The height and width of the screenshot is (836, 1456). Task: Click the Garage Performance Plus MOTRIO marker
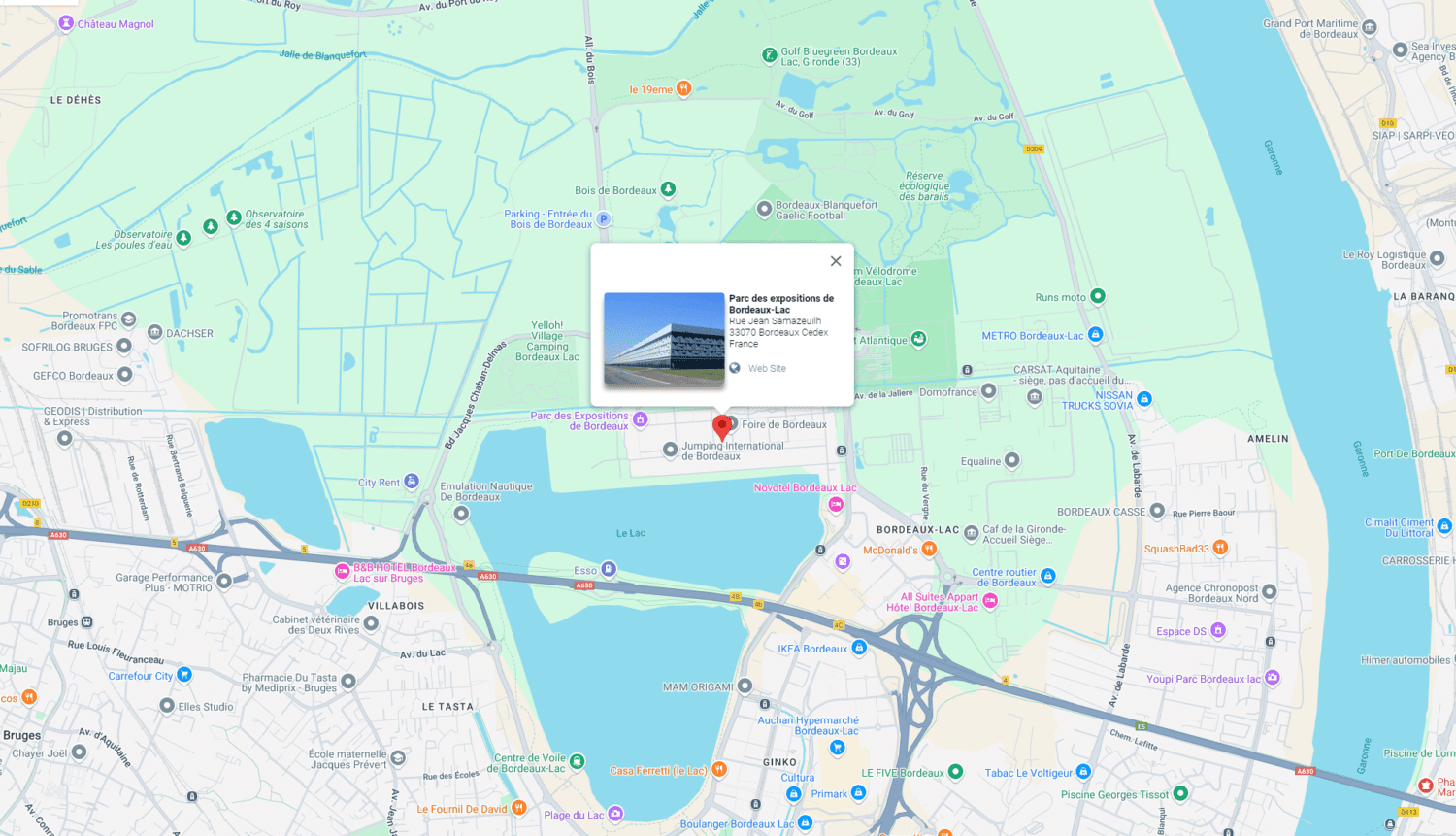(x=224, y=582)
